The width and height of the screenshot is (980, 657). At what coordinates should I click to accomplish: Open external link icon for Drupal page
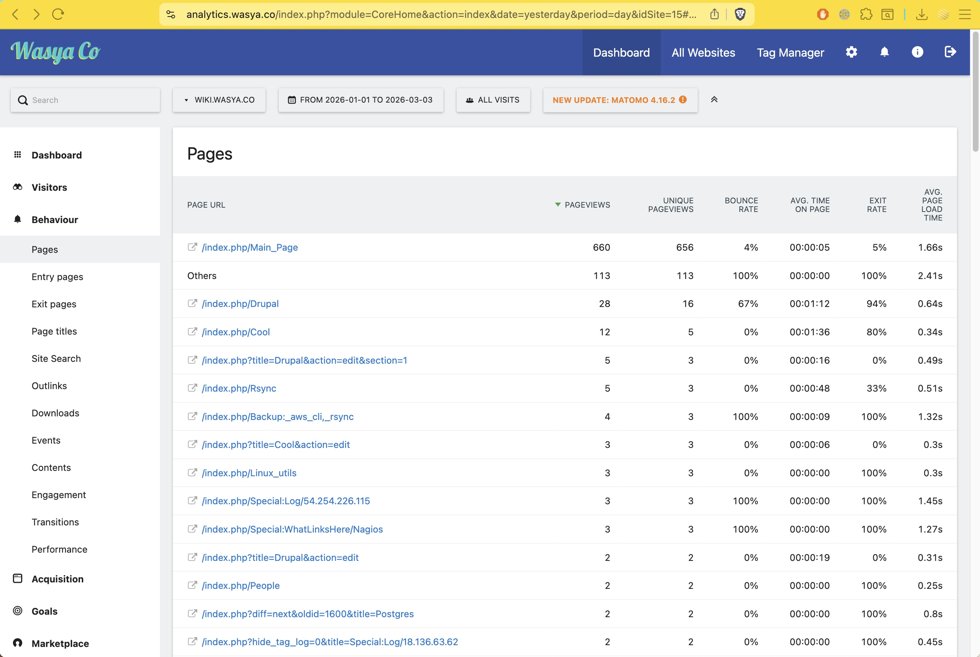click(x=193, y=304)
